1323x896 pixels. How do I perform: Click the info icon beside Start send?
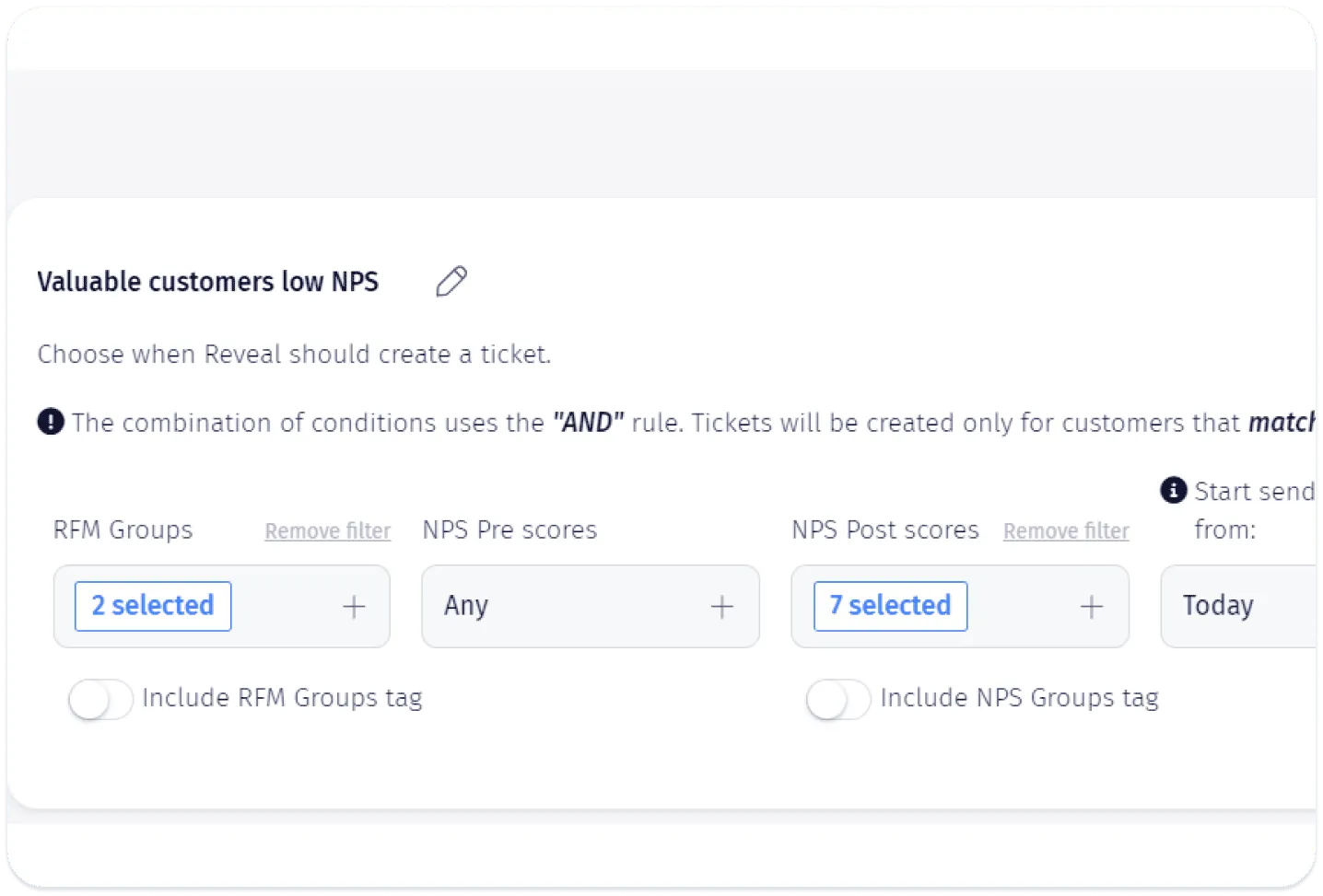1173,491
